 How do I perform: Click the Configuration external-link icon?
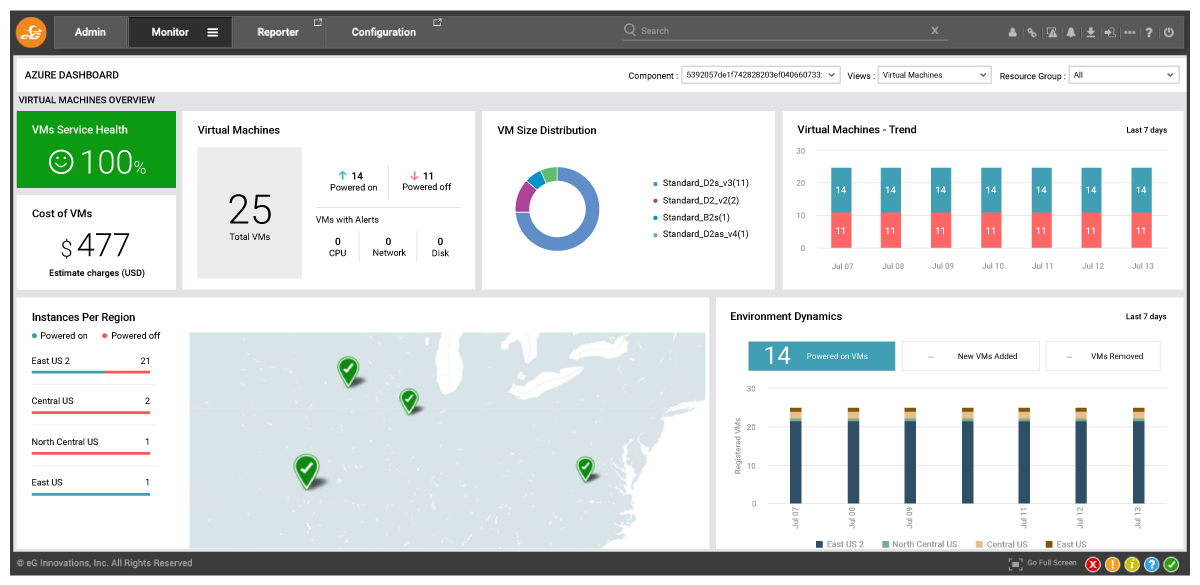(x=437, y=22)
